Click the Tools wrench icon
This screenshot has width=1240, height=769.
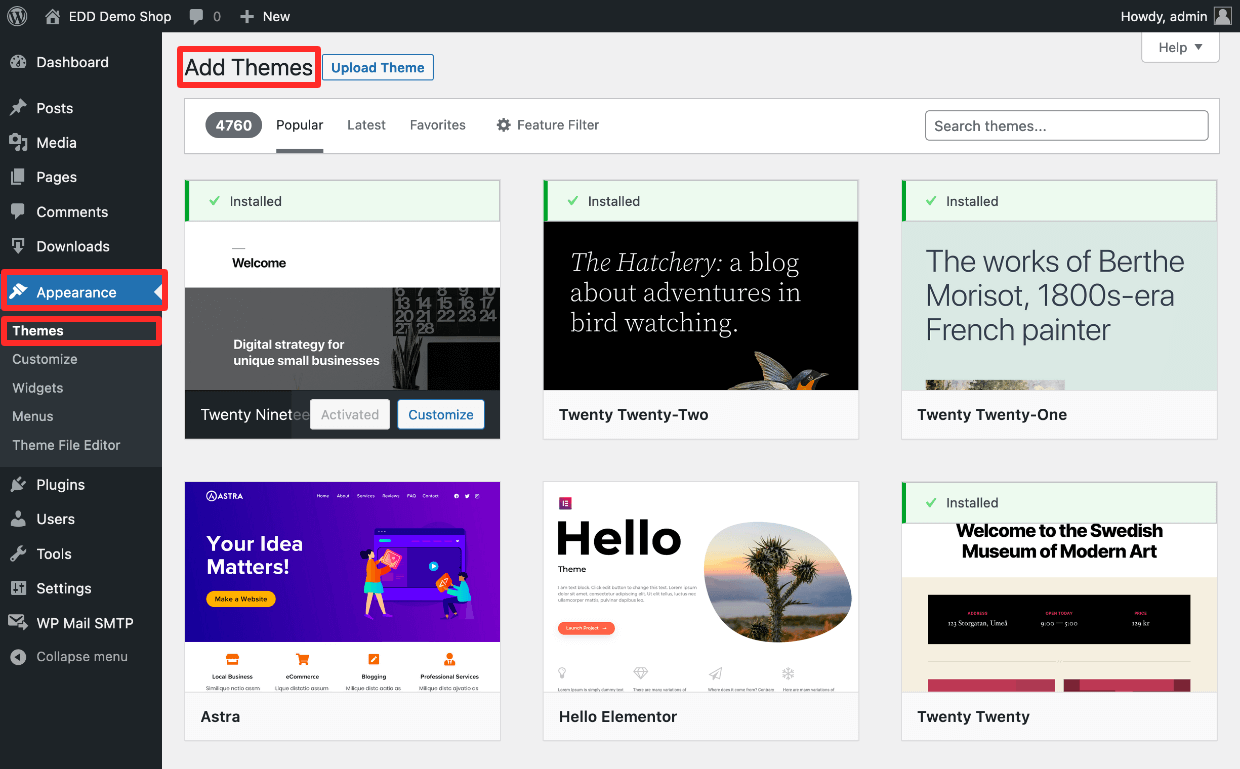[18, 554]
